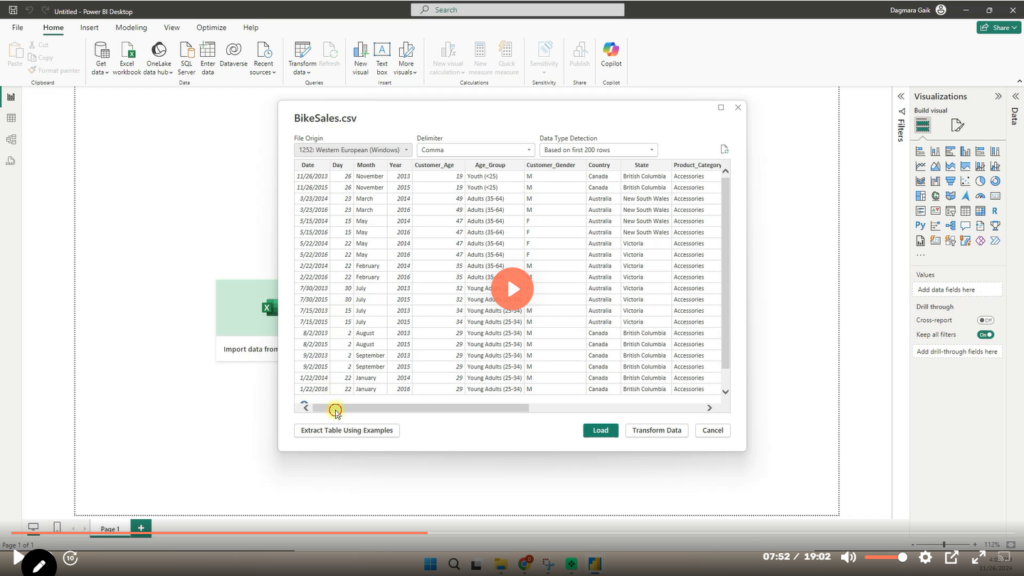
Task: Choose the Clustered column chart visual
Action: 965,152
